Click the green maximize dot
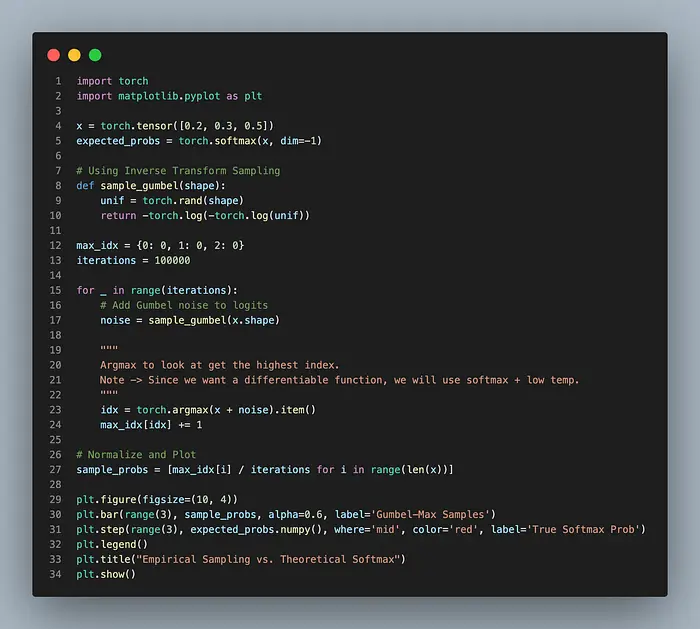Viewport: 700px width, 629px height. click(95, 55)
